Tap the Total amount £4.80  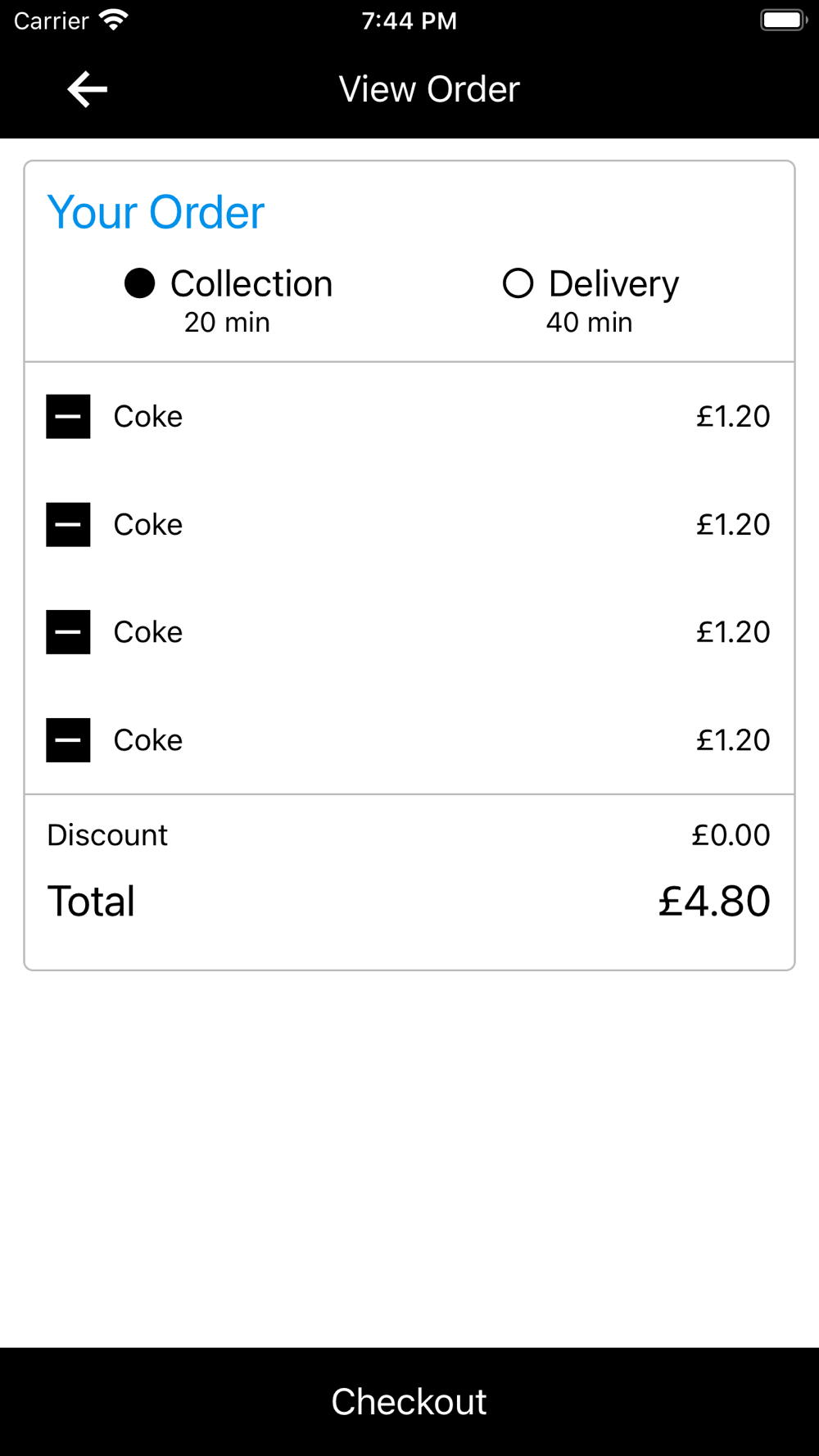point(714,902)
